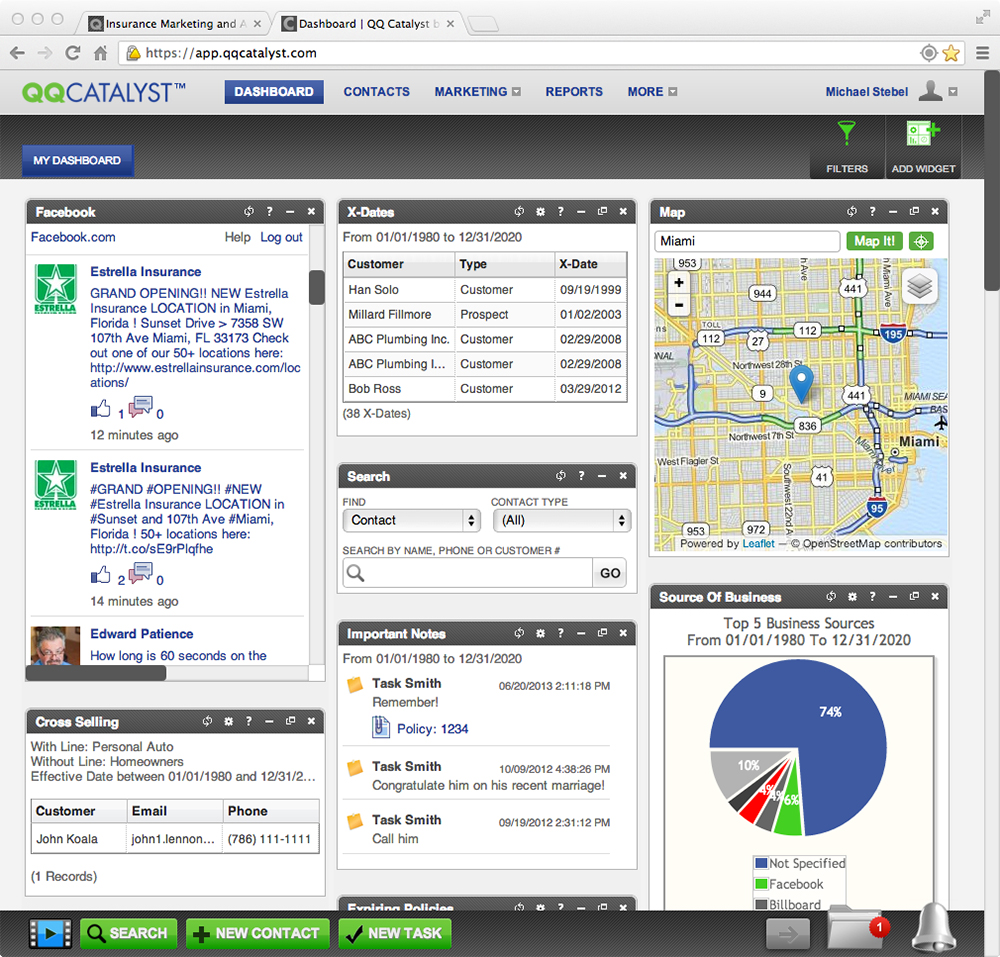Click the user profile silhouette icon
The image size is (1000, 957).
pyautogui.click(x=930, y=91)
